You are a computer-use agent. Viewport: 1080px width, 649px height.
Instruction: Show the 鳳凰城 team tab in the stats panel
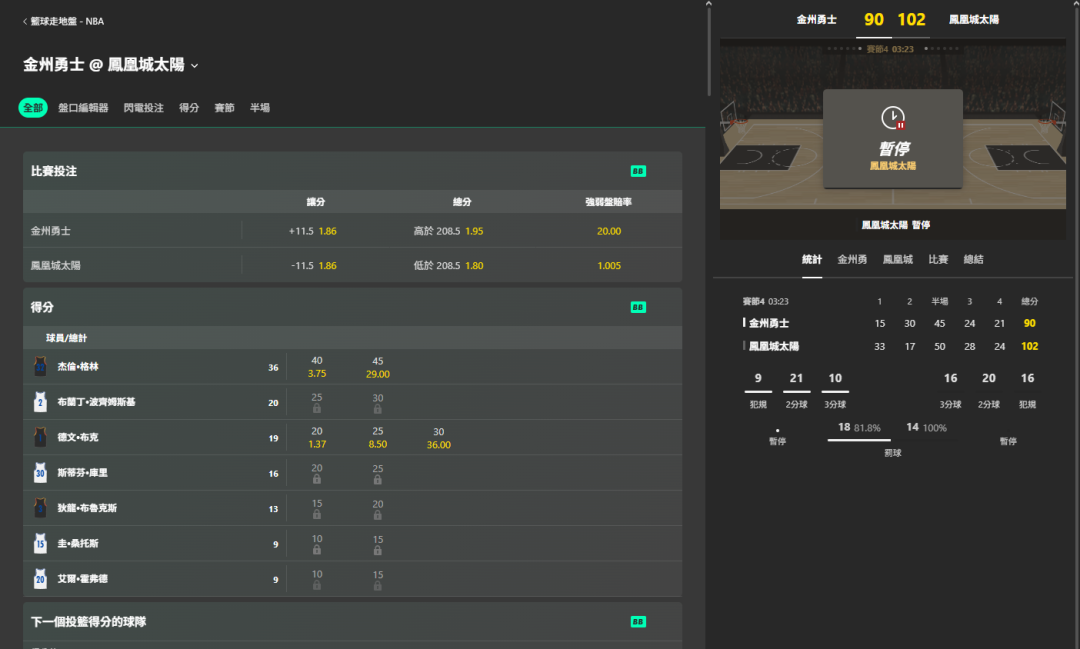click(x=897, y=259)
